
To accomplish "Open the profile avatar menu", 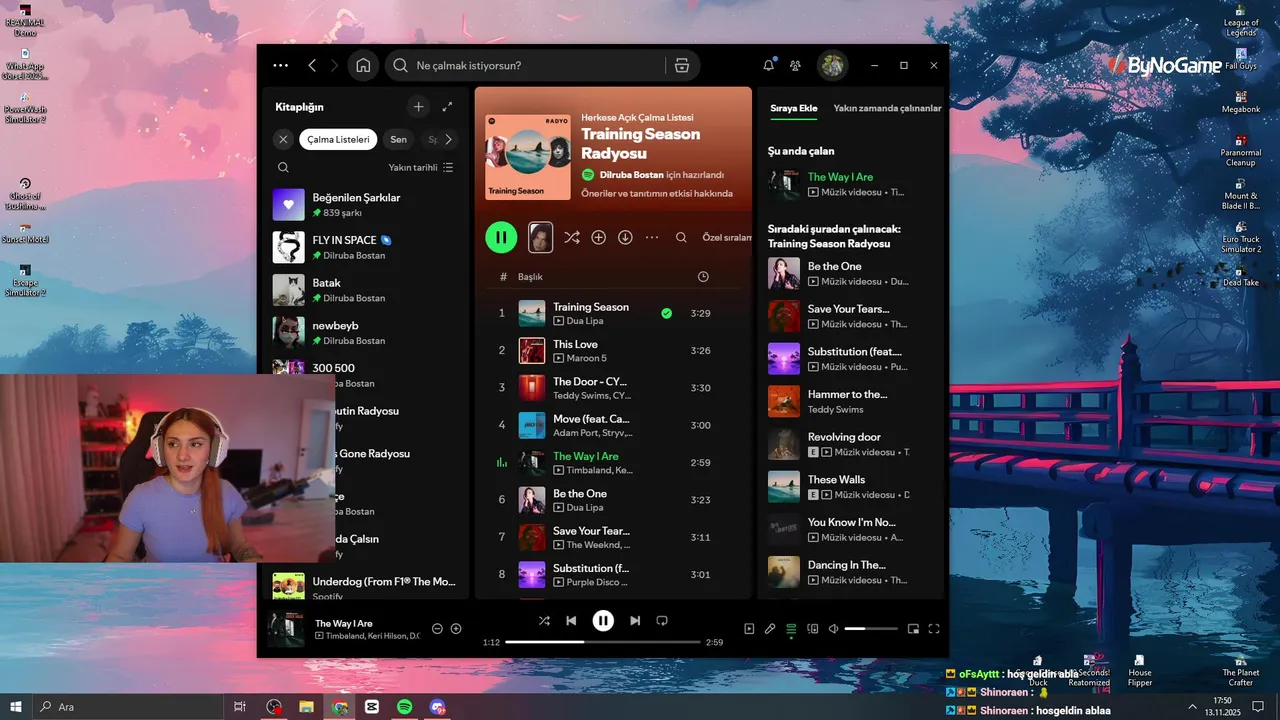I will click(x=832, y=65).
